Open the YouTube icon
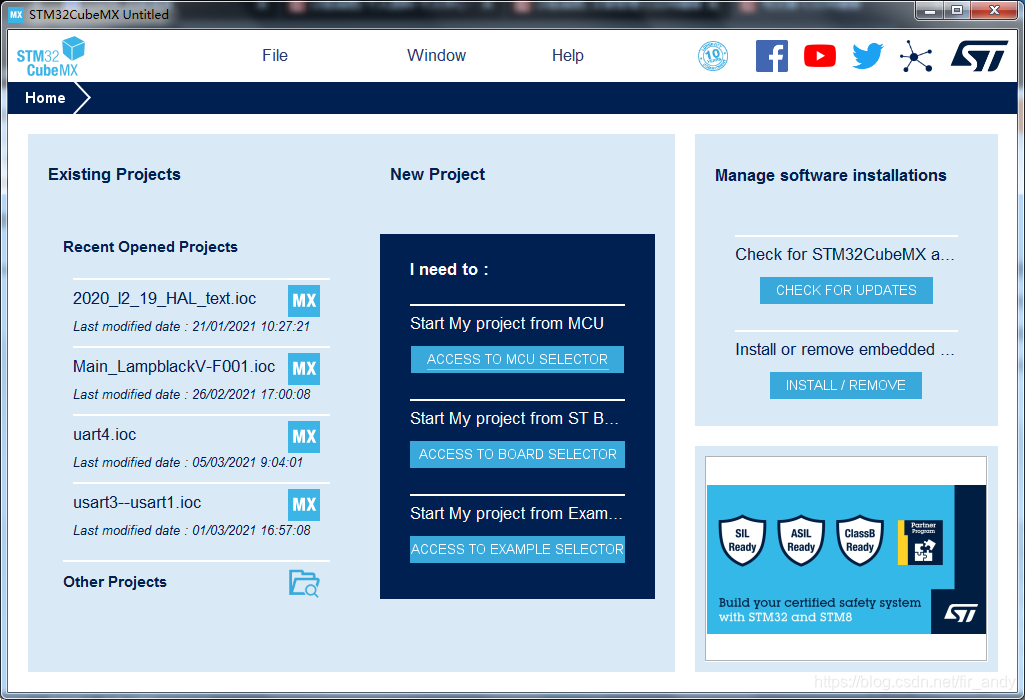This screenshot has height=700, width=1025. pyautogui.click(x=820, y=56)
